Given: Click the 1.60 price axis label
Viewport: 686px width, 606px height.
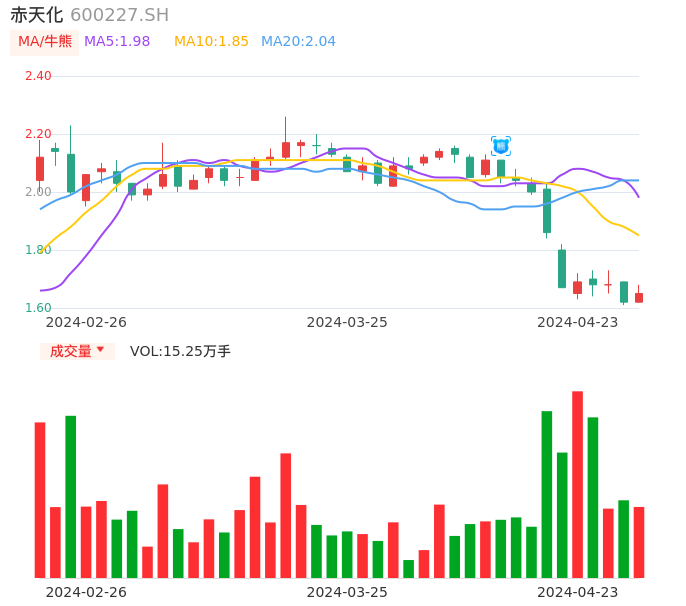Looking at the screenshot, I should [38, 308].
